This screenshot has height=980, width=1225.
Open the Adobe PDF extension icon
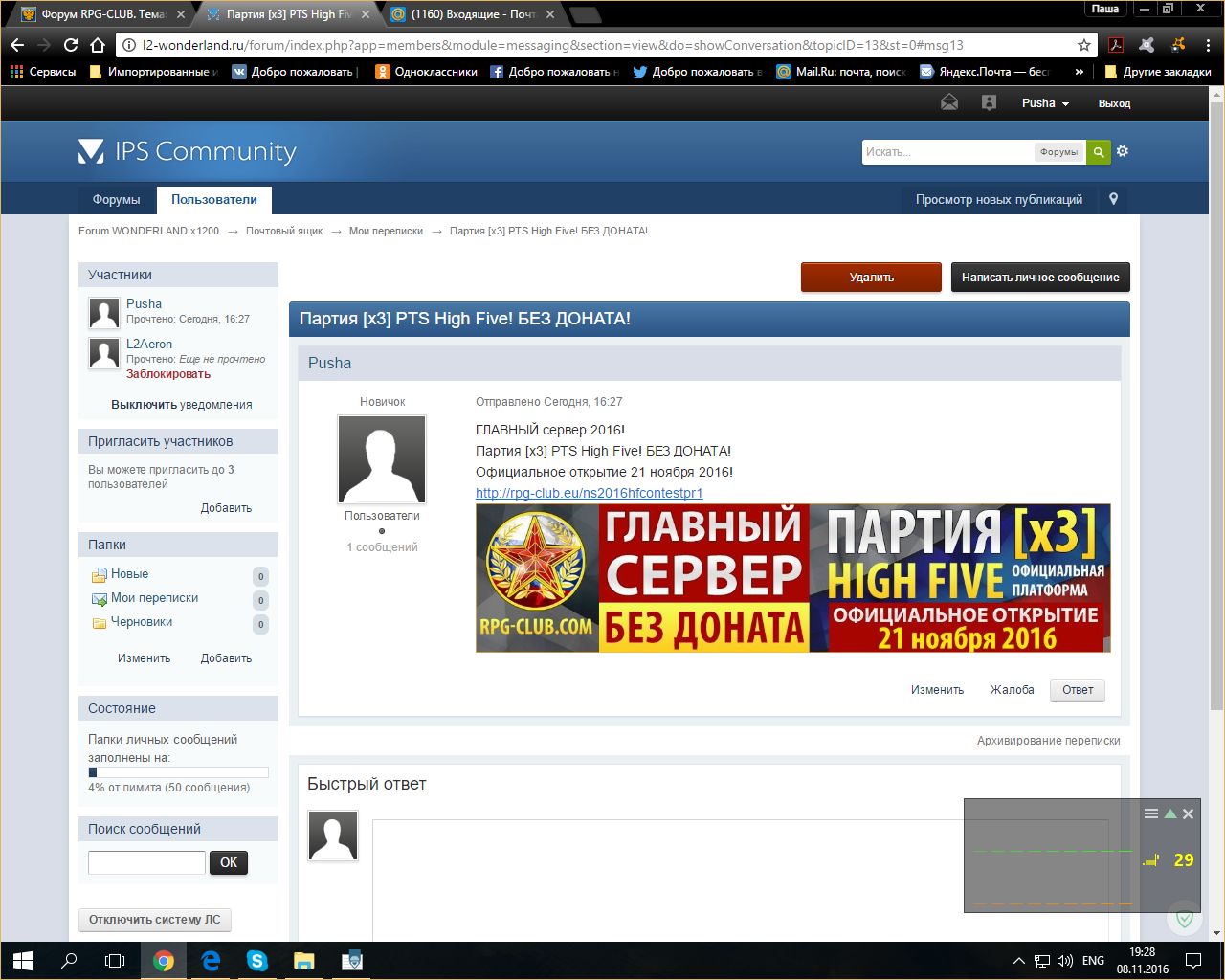[1116, 45]
